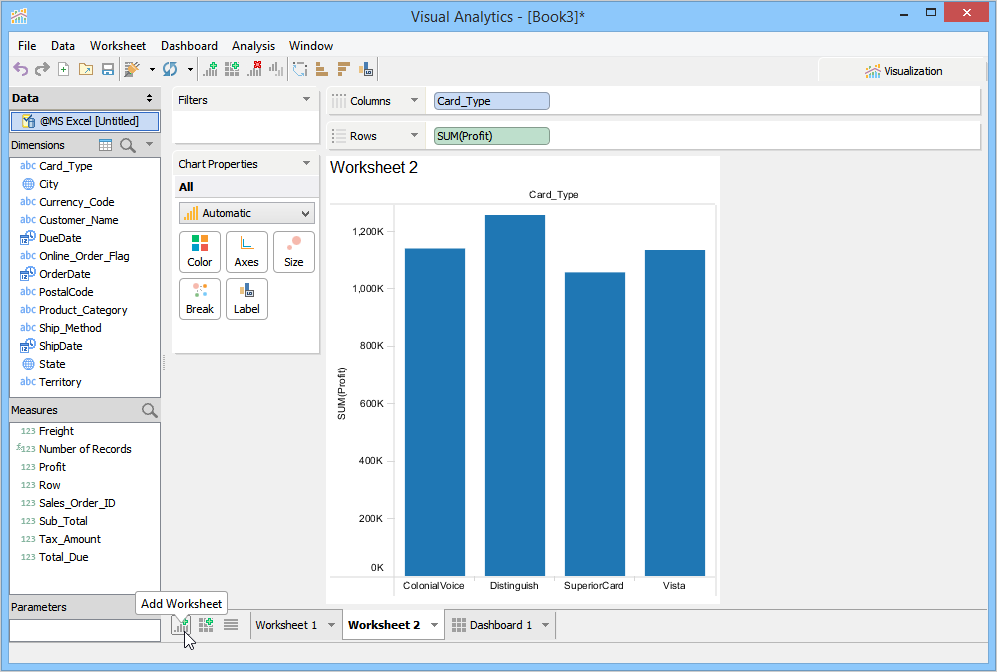Click the Axes property button

[247, 252]
